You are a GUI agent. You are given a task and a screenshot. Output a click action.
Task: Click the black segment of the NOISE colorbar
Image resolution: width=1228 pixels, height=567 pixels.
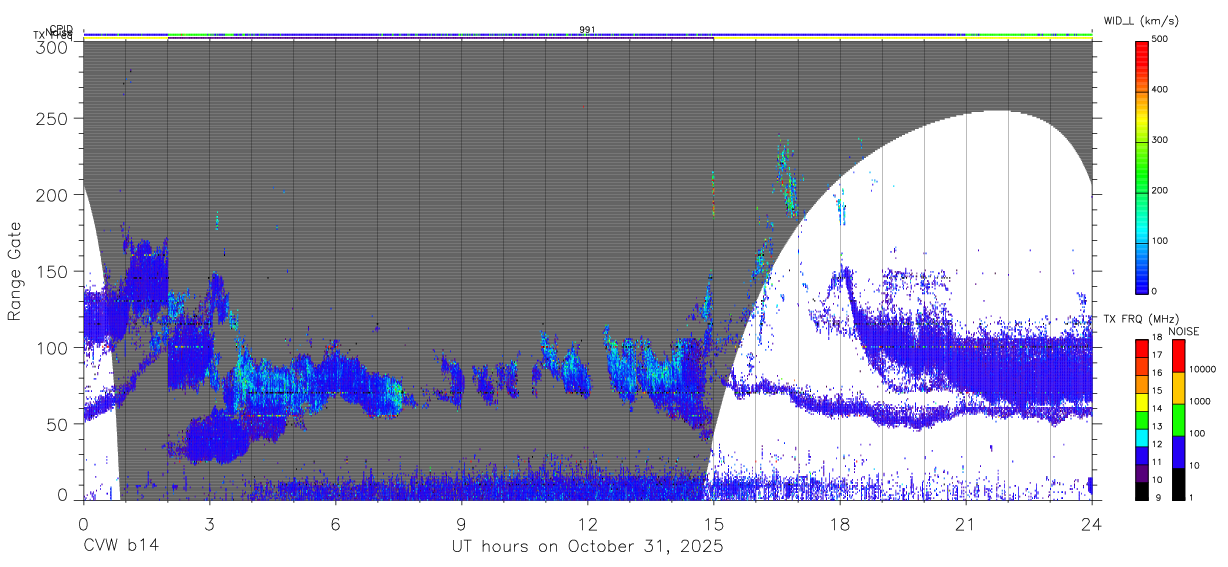pyautogui.click(x=1178, y=484)
